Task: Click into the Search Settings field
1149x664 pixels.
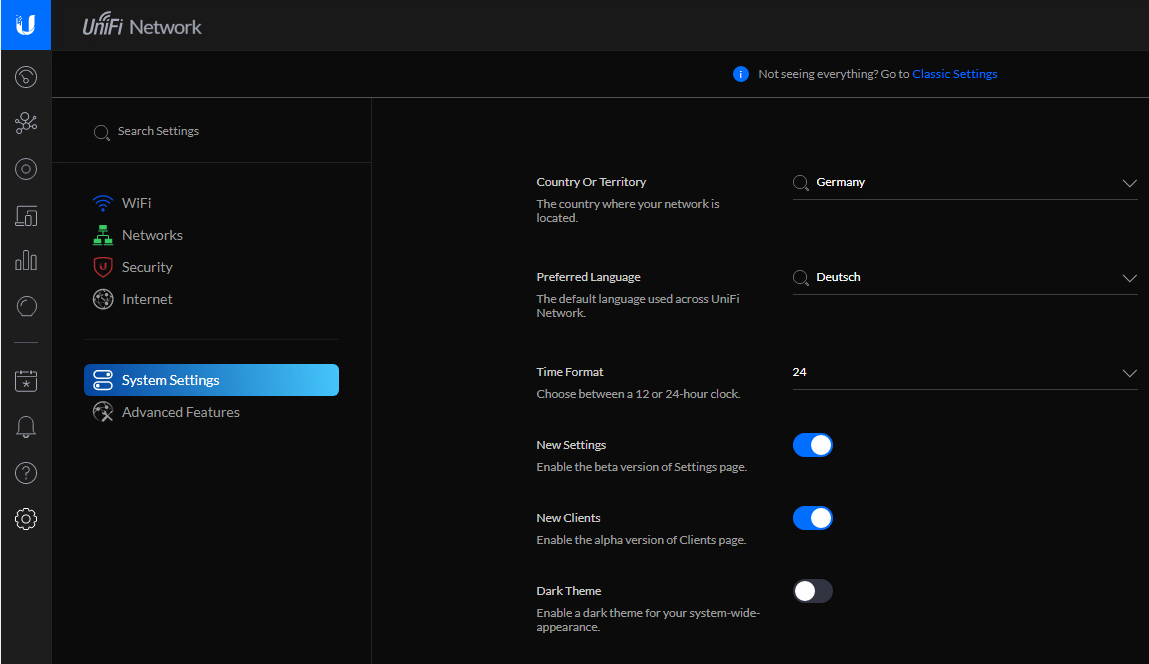Action: [x=211, y=131]
